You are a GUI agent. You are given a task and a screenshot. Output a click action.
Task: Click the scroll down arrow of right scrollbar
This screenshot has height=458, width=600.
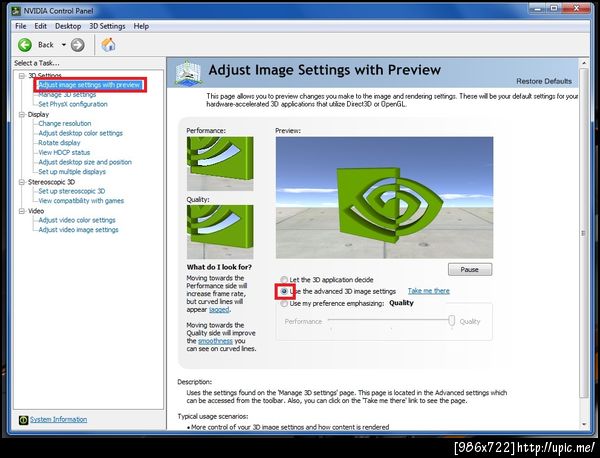point(584,424)
